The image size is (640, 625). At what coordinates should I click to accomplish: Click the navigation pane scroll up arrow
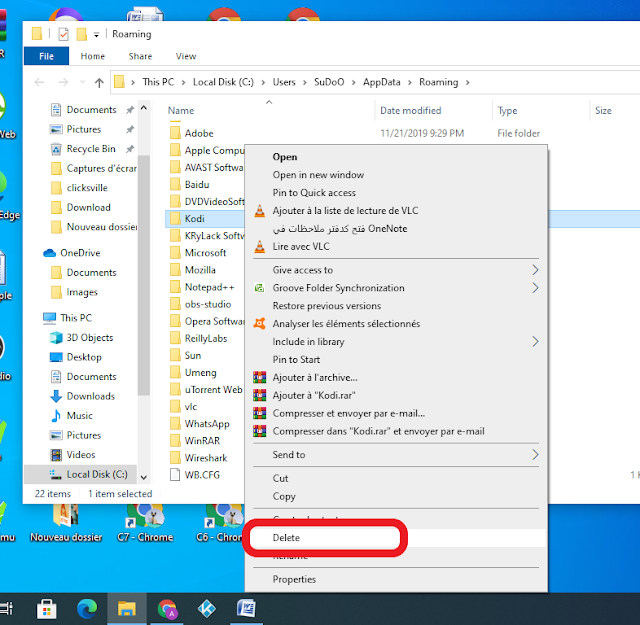[144, 108]
